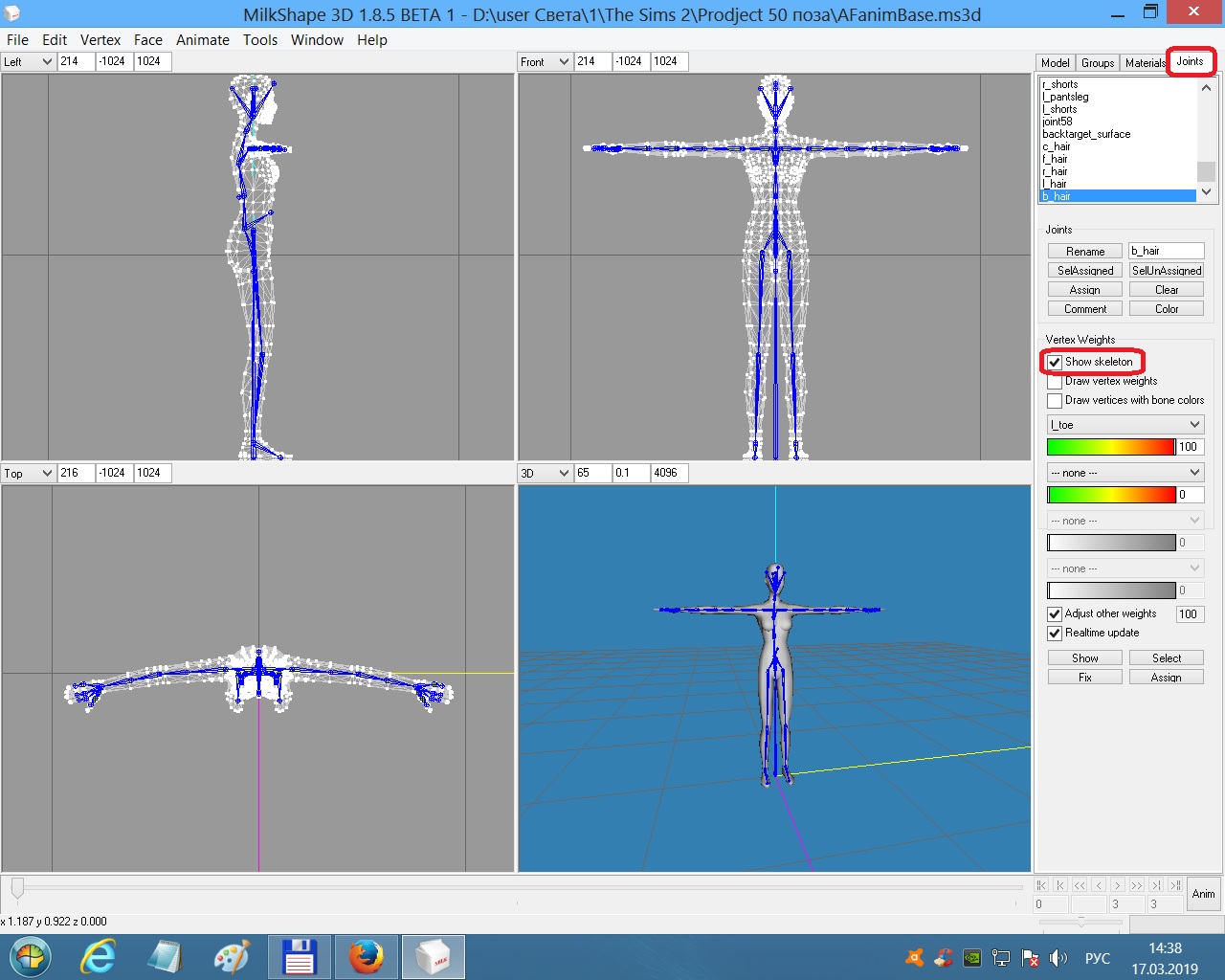Open the floppy disk app in taskbar
The image size is (1225, 980).
click(x=299, y=957)
